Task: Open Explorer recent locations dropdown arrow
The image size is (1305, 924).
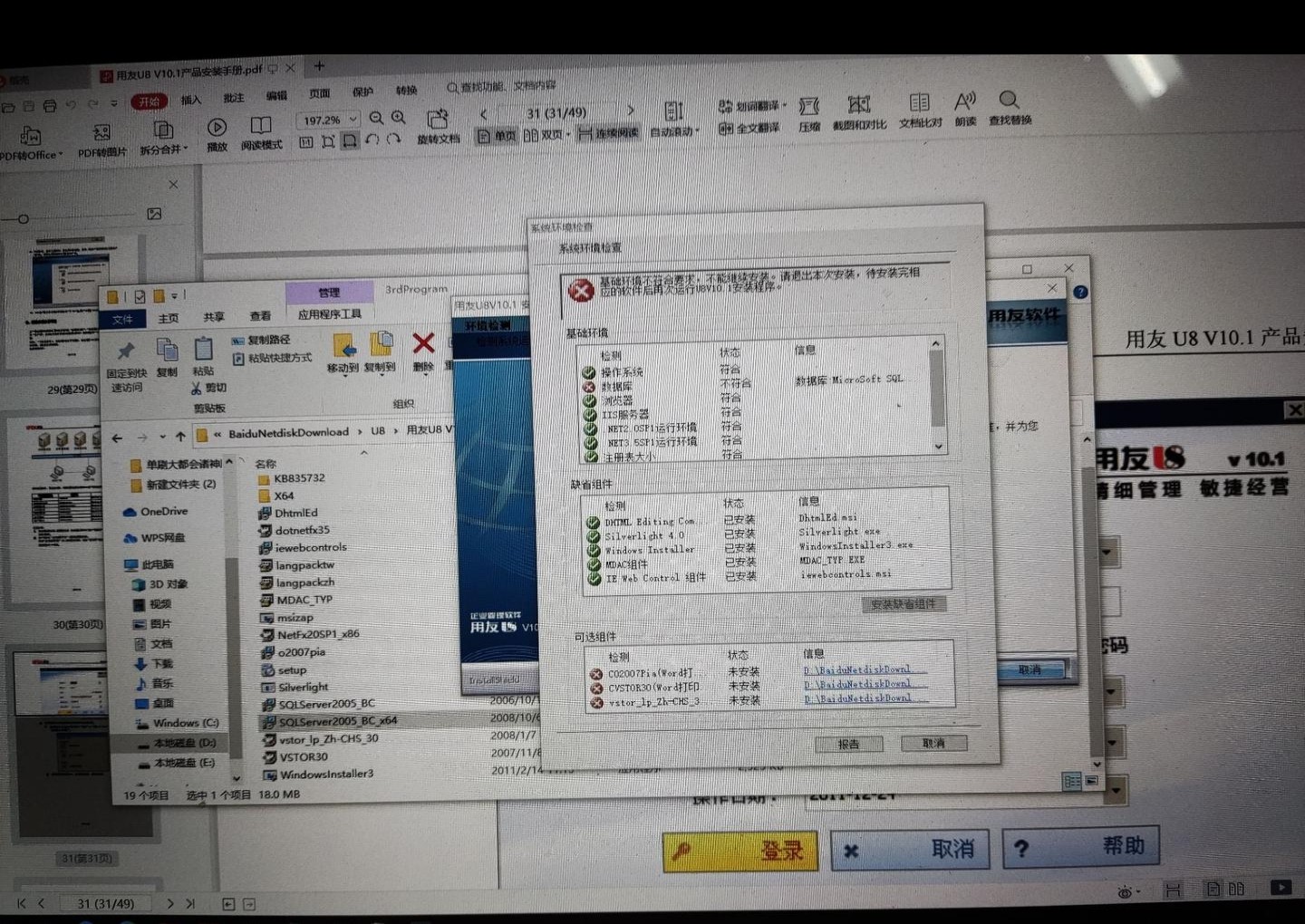Action: pyautogui.click(x=162, y=438)
